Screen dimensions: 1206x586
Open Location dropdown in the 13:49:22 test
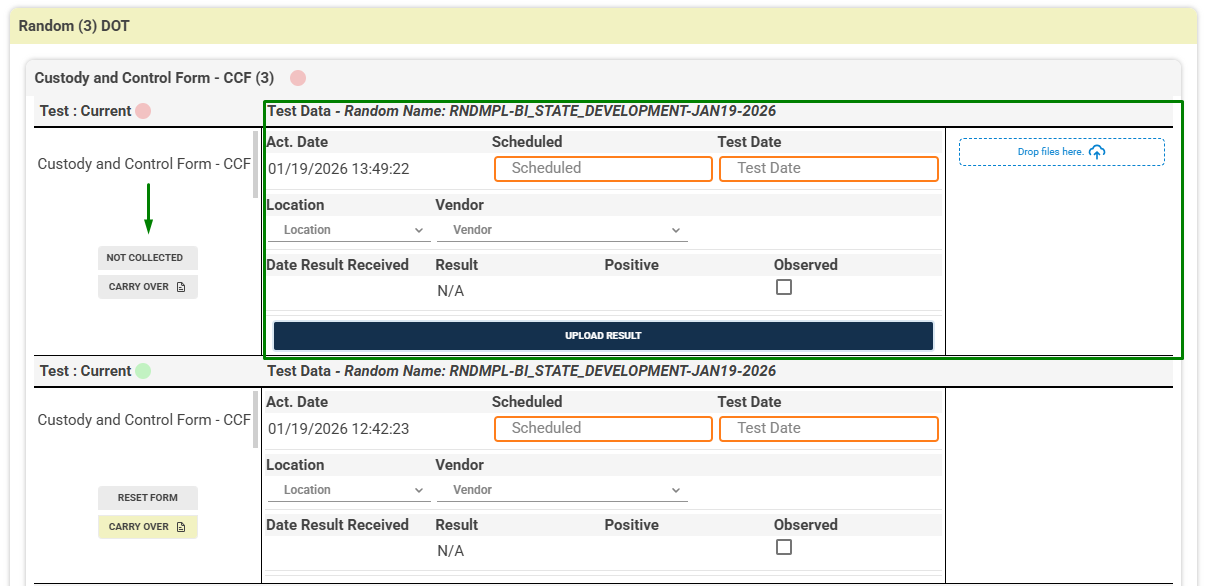pyautogui.click(x=349, y=230)
